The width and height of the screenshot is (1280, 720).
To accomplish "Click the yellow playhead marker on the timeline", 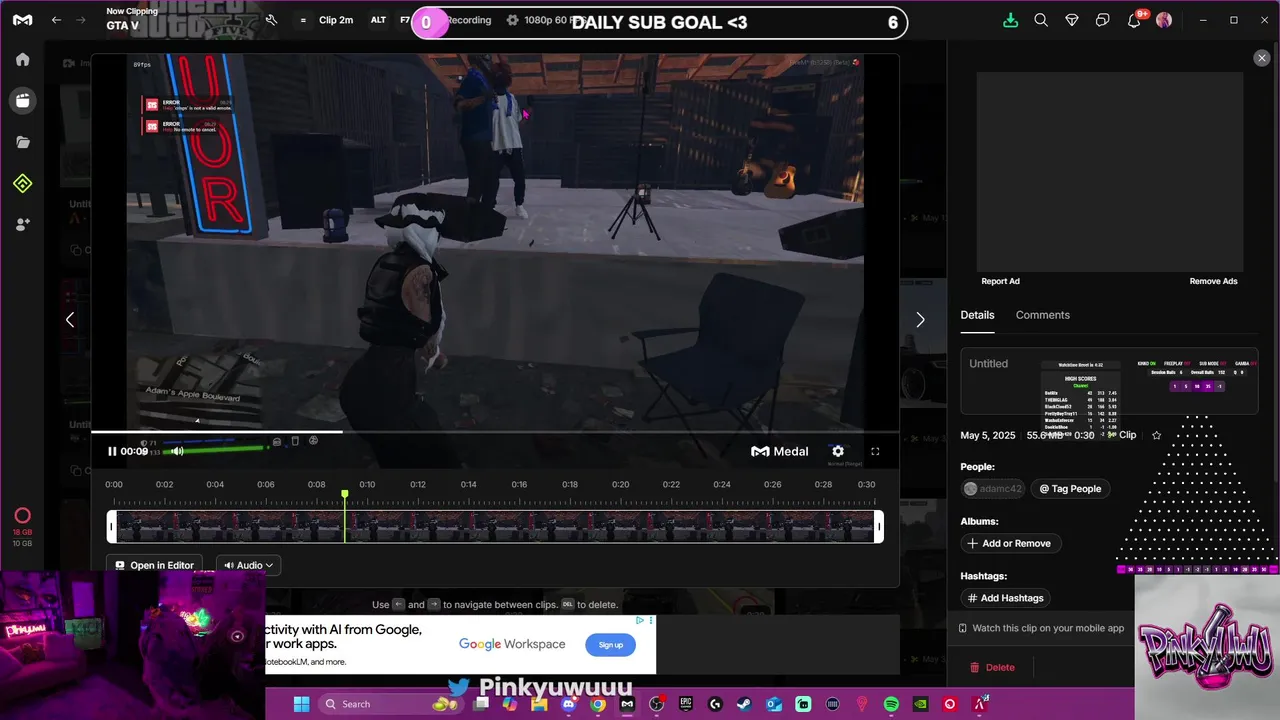I will point(345,495).
